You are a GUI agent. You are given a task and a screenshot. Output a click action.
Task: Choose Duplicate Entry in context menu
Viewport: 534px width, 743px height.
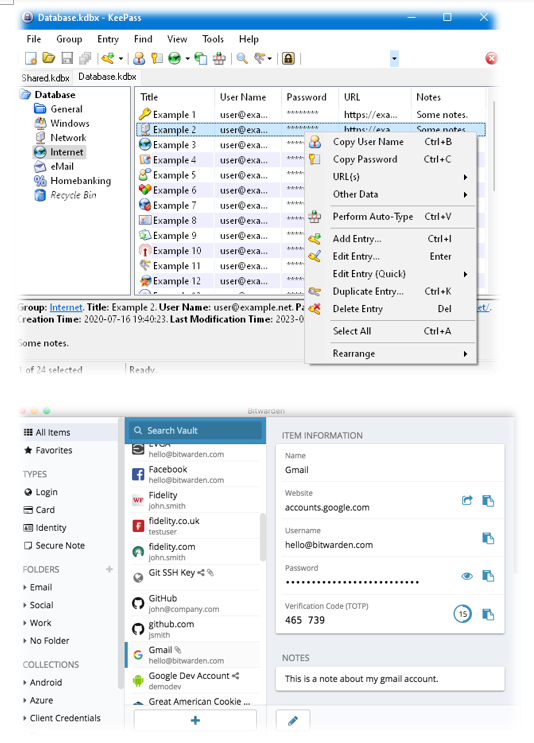pos(391,291)
